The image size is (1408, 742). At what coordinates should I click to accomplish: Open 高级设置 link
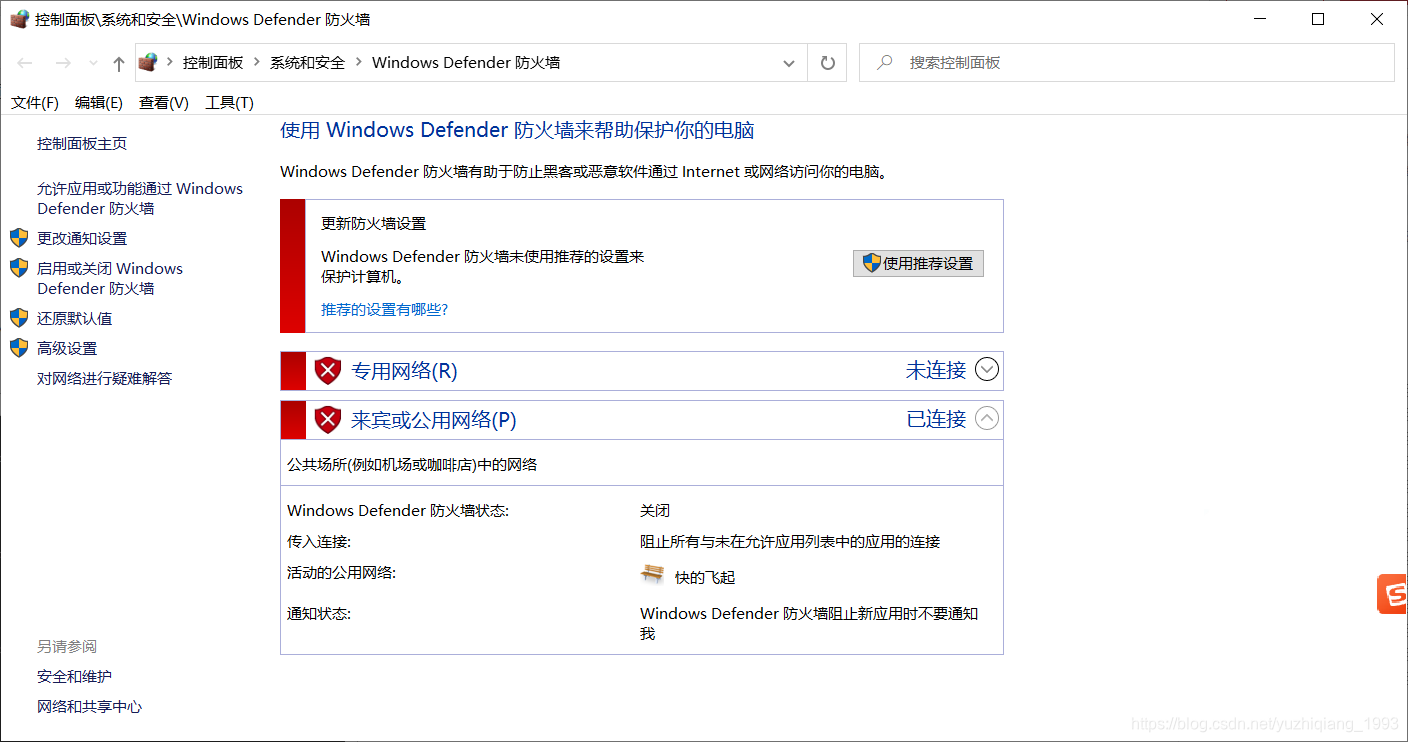point(67,348)
